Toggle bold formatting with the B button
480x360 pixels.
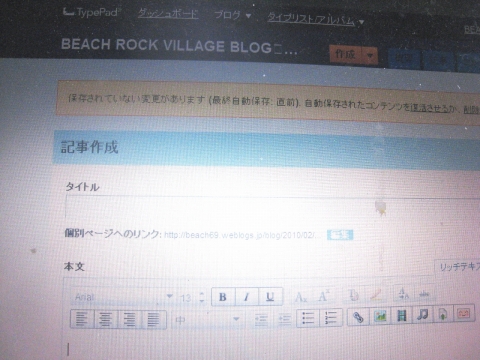click(223, 296)
